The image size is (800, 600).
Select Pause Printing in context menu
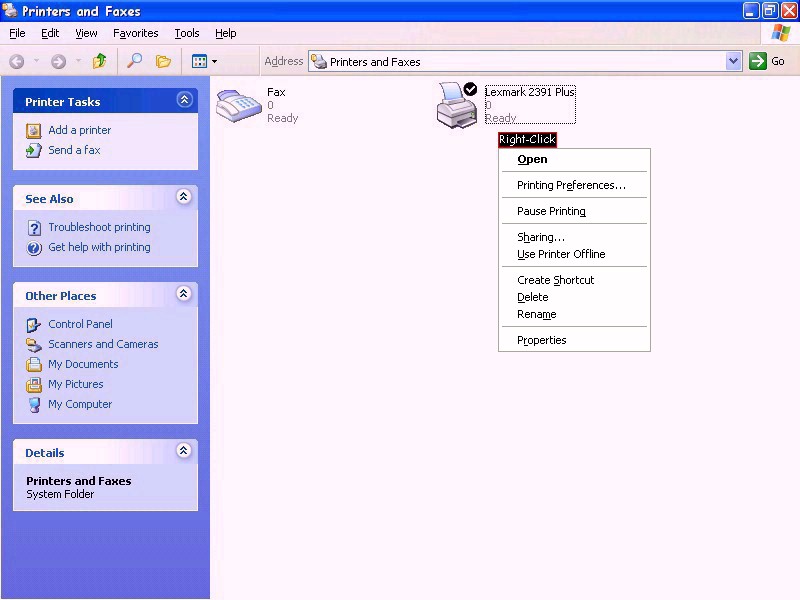coord(574,211)
